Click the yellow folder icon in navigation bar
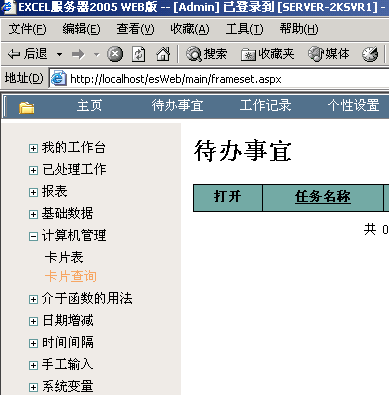The image size is (389, 395). (27, 108)
